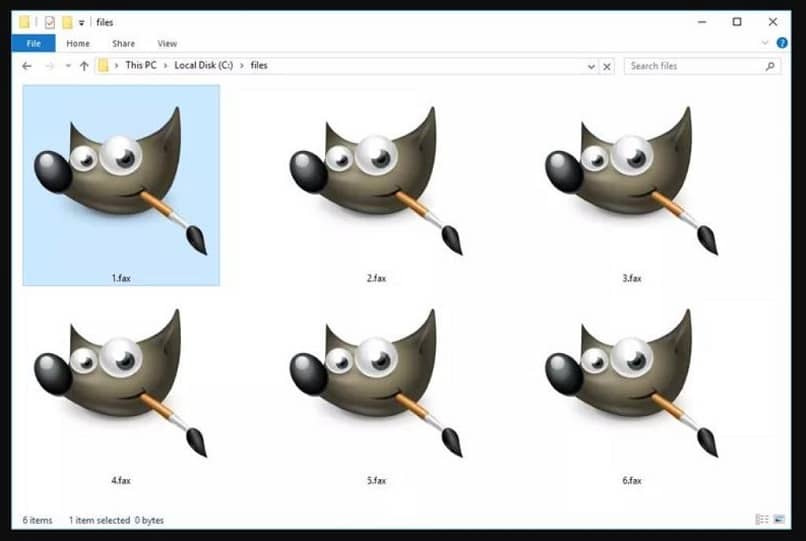Select the 2.fax GIMP file icon
806x541 pixels.
coord(377,180)
